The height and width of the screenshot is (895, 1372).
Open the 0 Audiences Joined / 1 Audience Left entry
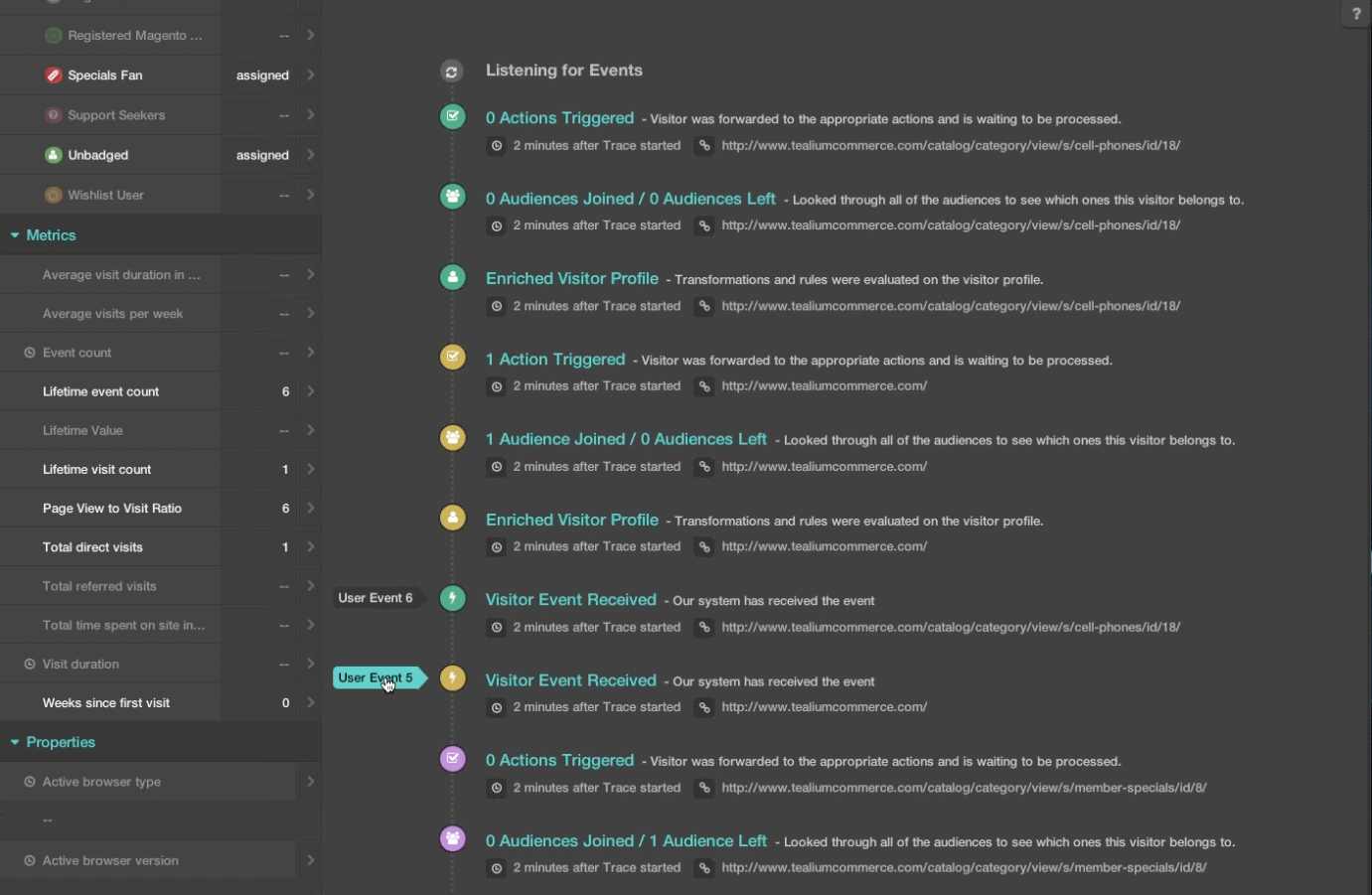626,841
